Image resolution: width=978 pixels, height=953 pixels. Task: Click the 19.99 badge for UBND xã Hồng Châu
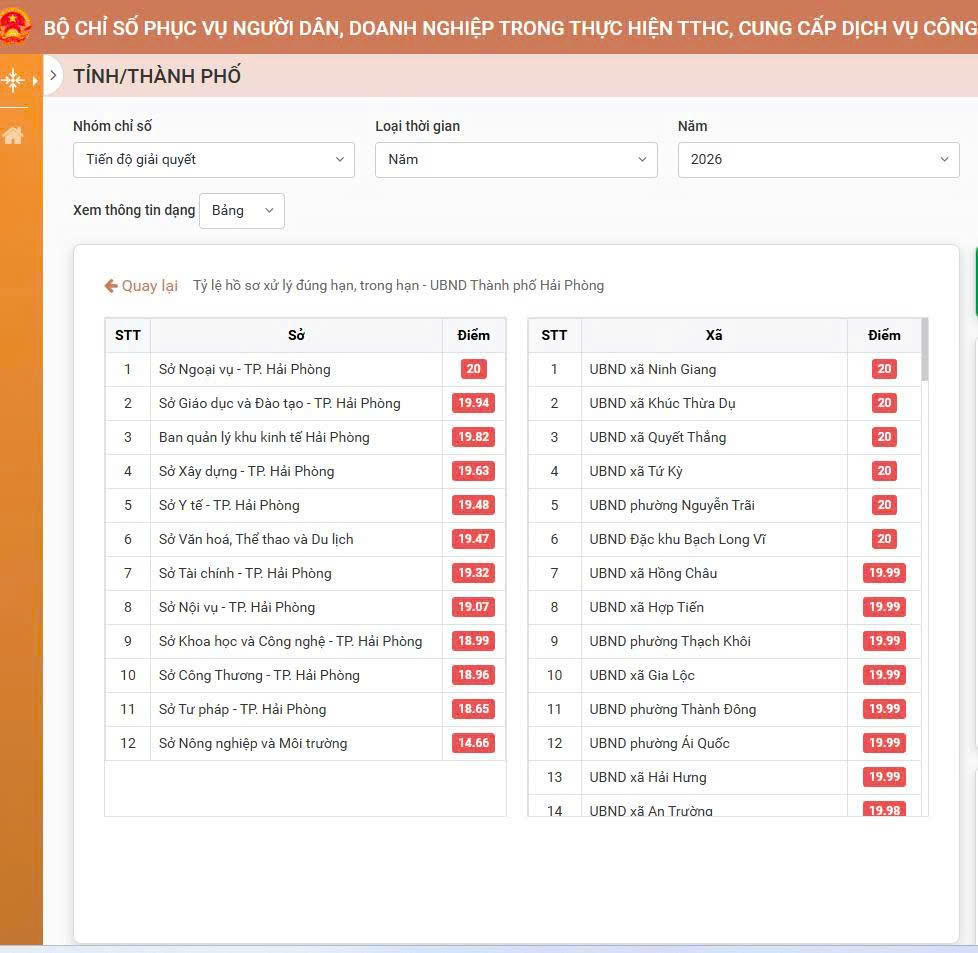(x=884, y=573)
